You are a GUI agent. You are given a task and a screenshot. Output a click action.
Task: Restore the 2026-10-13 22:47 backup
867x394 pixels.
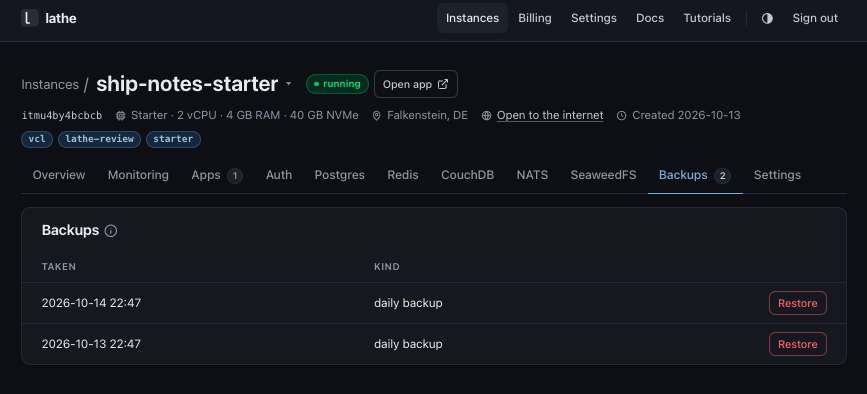(x=797, y=344)
